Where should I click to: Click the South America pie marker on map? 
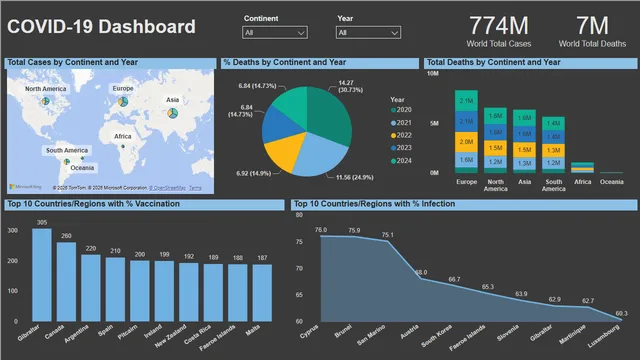click(67, 162)
